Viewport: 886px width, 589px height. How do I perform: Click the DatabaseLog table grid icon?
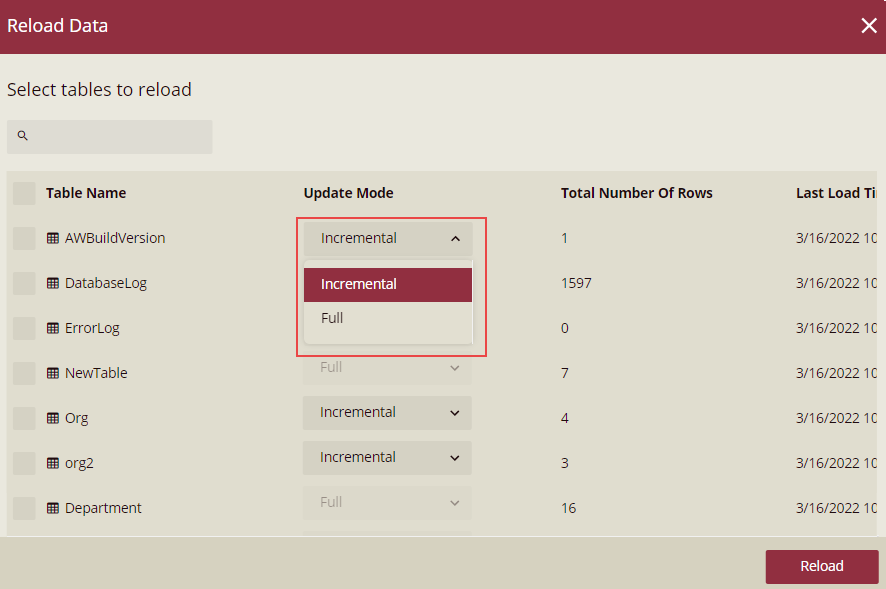51,283
